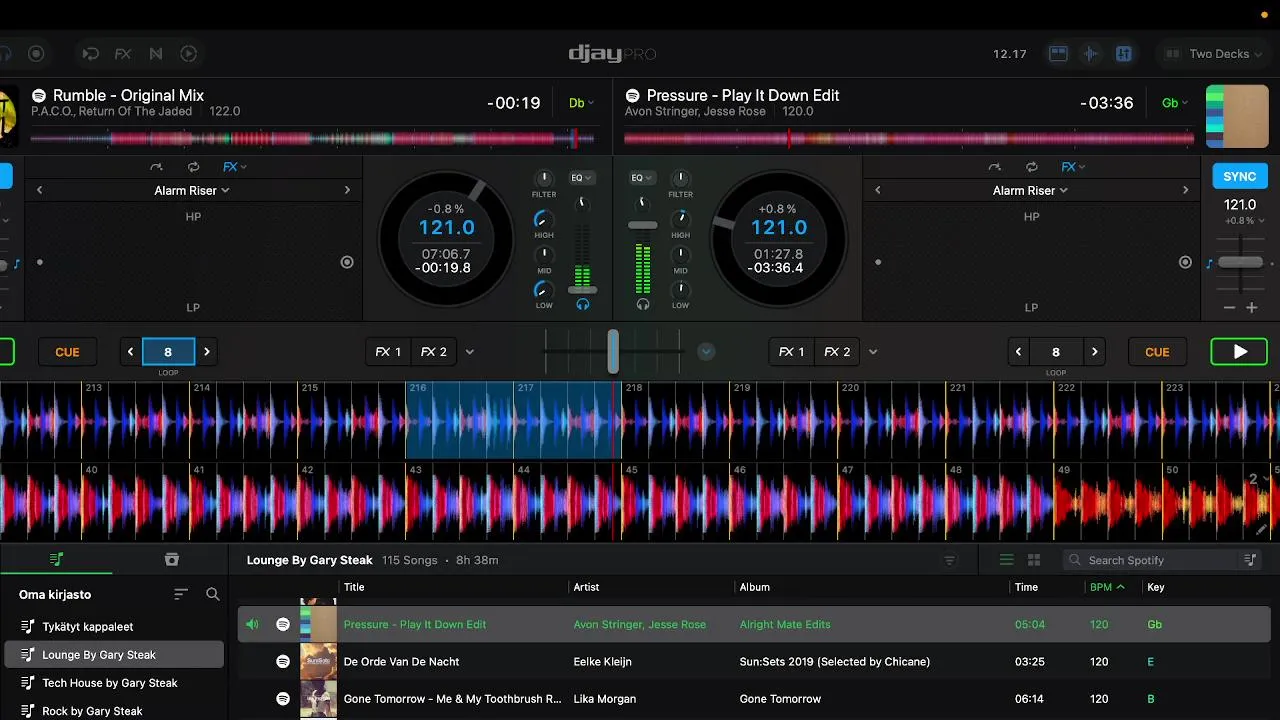Toggle left deck 8-beat loop
The height and width of the screenshot is (720, 1280).
pyautogui.click(x=168, y=352)
